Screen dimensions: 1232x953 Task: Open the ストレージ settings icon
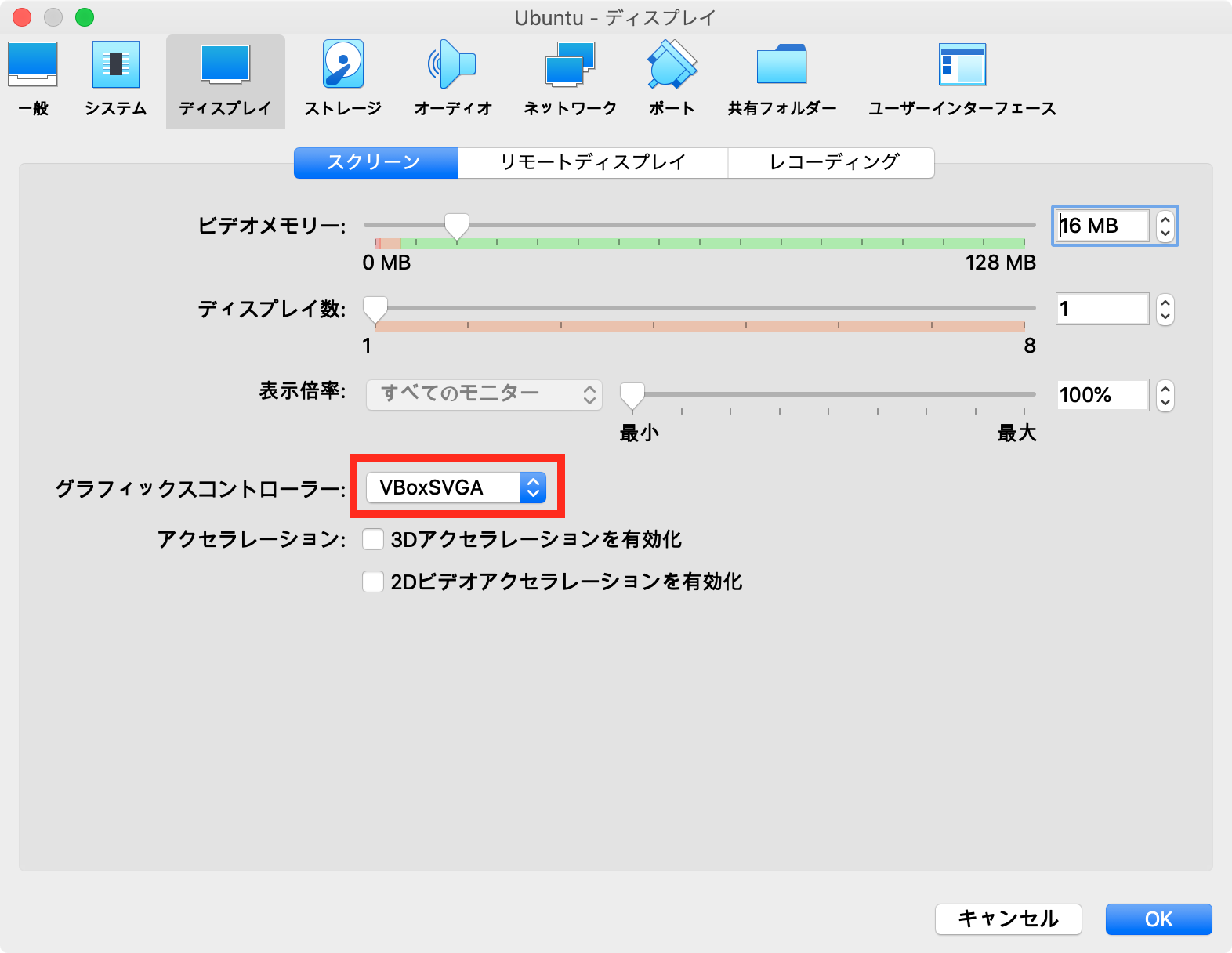pos(343,80)
